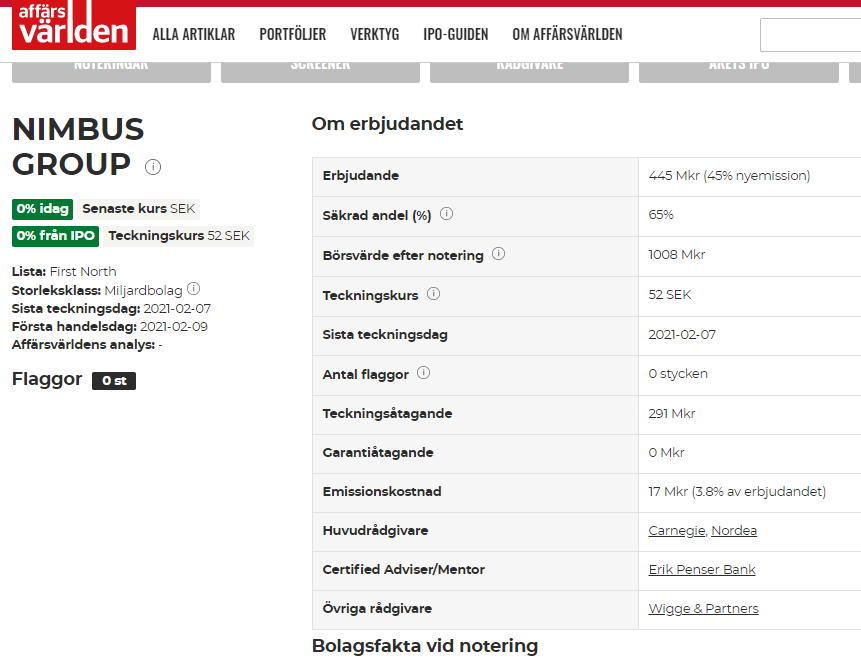The width and height of the screenshot is (861, 665).
Task: Open the Wigge & Partners link
Action: tap(703, 609)
